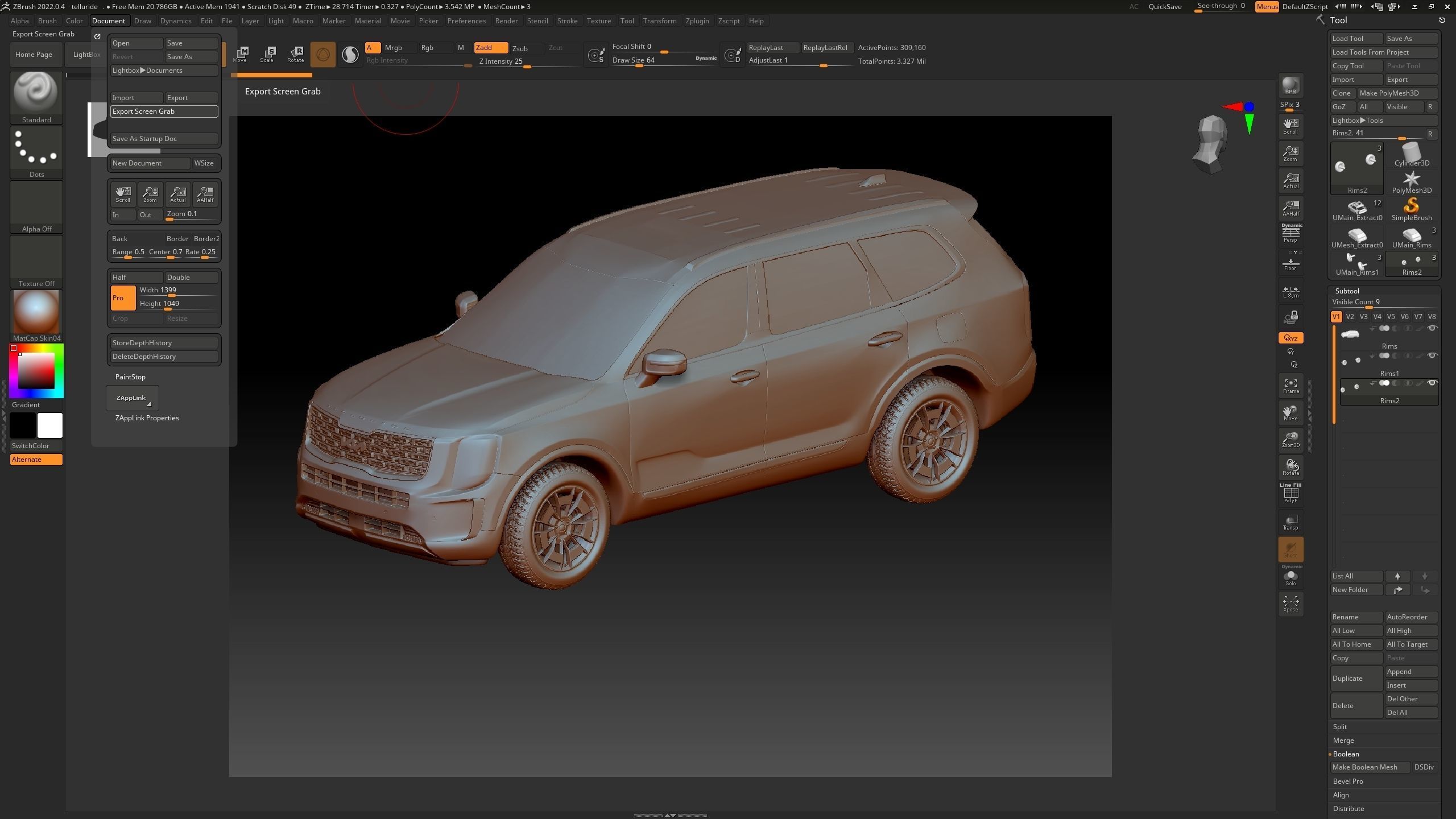The height and width of the screenshot is (819, 1456).
Task: Expand the Align section
Action: coord(1341,795)
